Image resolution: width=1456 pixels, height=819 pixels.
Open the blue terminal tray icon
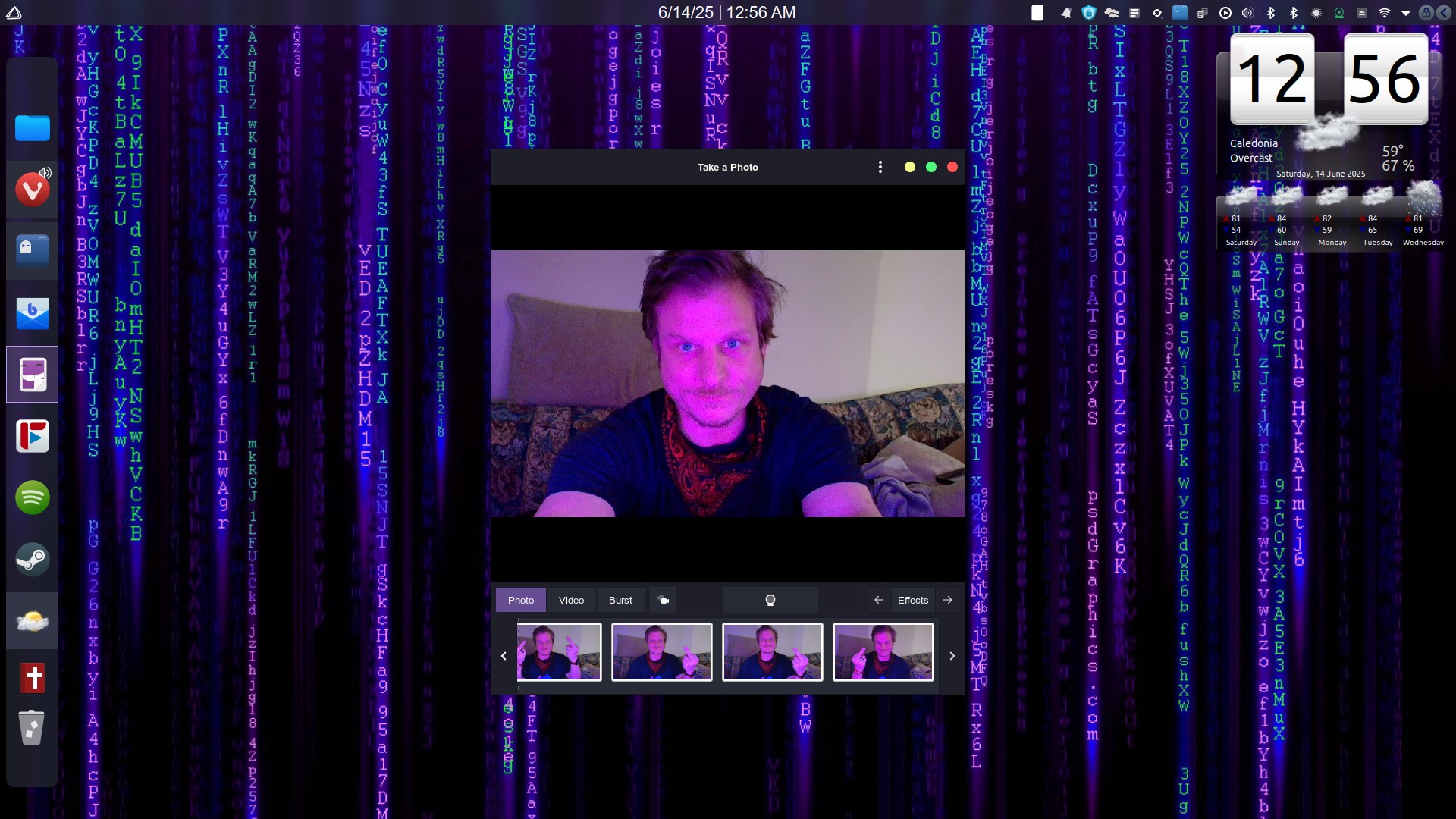(1180, 13)
